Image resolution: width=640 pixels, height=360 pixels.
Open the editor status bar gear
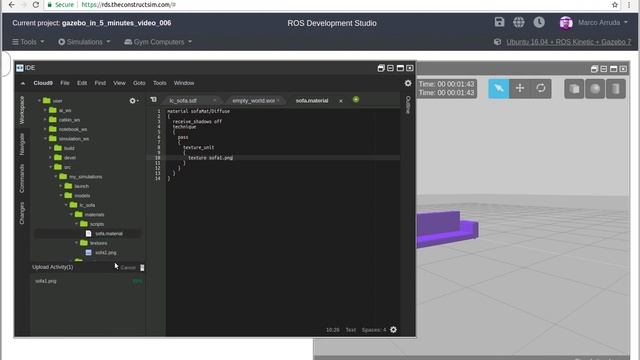[x=393, y=329]
